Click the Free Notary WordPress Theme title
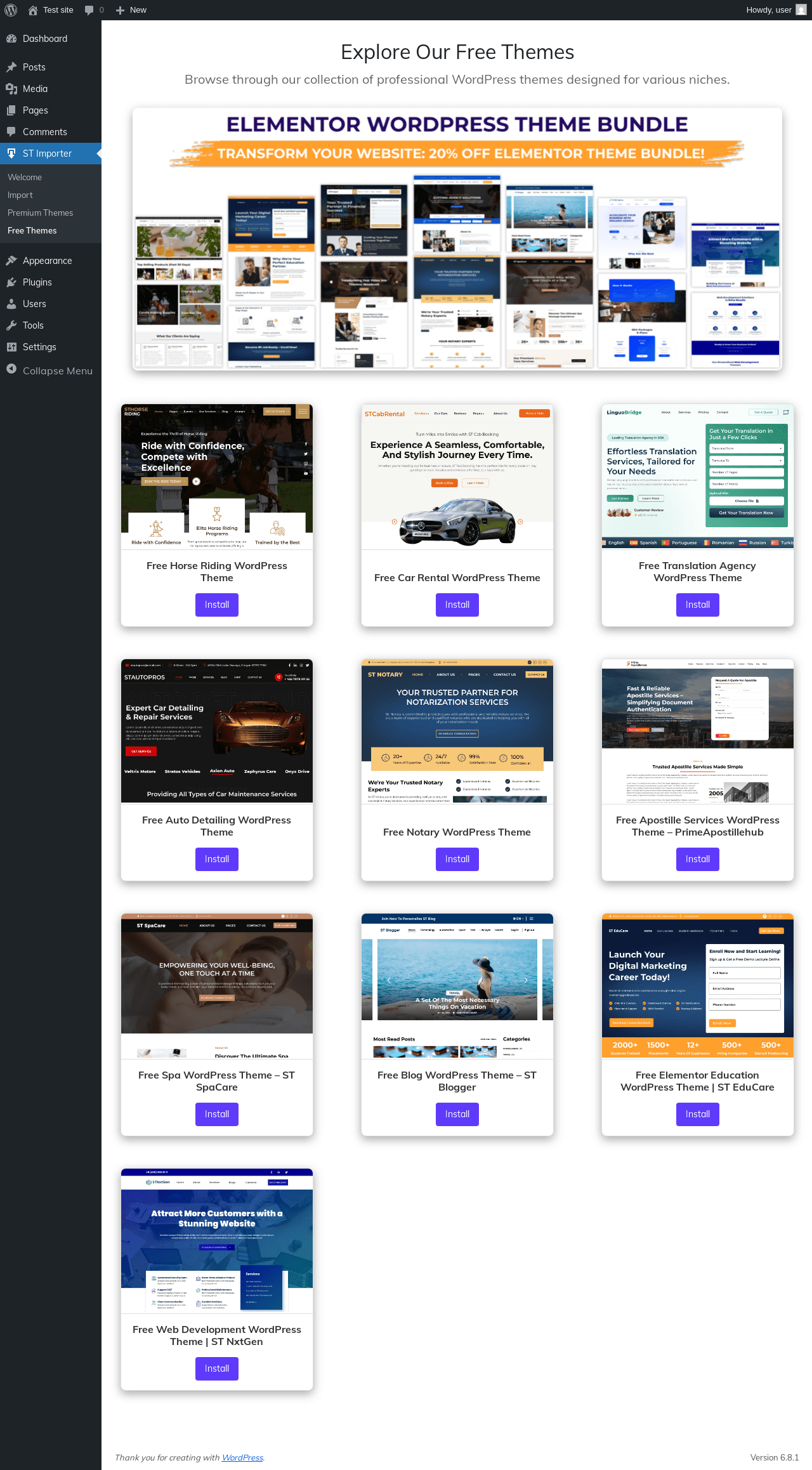The height and width of the screenshot is (1470, 812). 457,832
